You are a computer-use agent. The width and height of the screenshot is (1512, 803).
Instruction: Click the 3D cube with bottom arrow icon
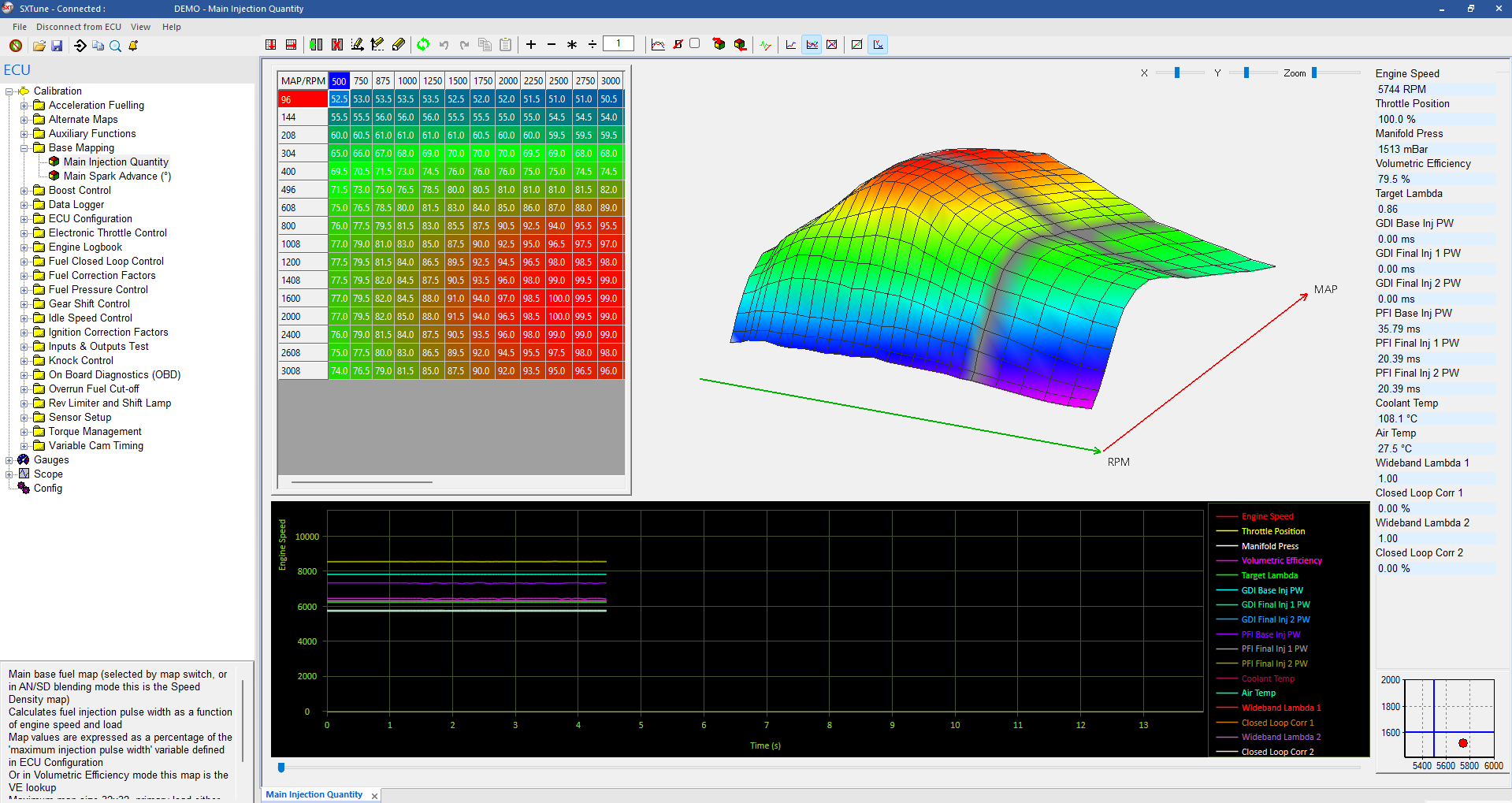pos(740,45)
